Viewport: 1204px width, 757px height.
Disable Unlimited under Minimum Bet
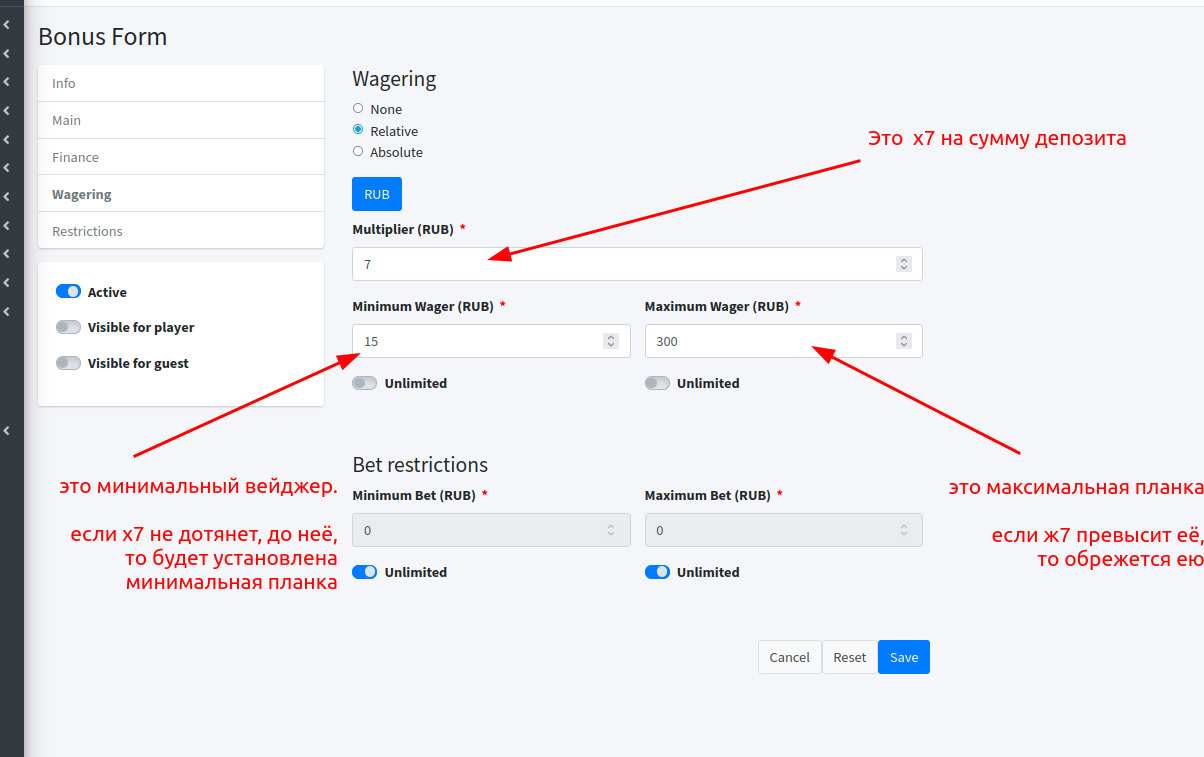(365, 572)
